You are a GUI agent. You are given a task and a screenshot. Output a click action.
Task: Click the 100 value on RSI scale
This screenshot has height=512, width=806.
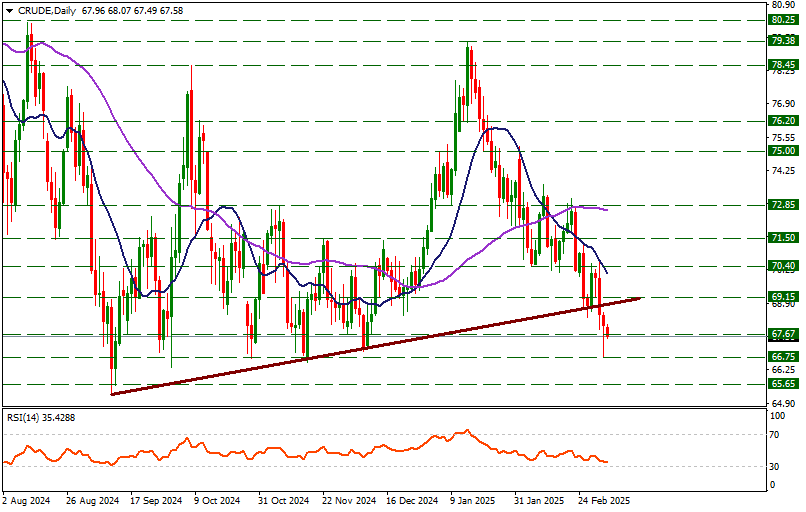pyautogui.click(x=778, y=416)
